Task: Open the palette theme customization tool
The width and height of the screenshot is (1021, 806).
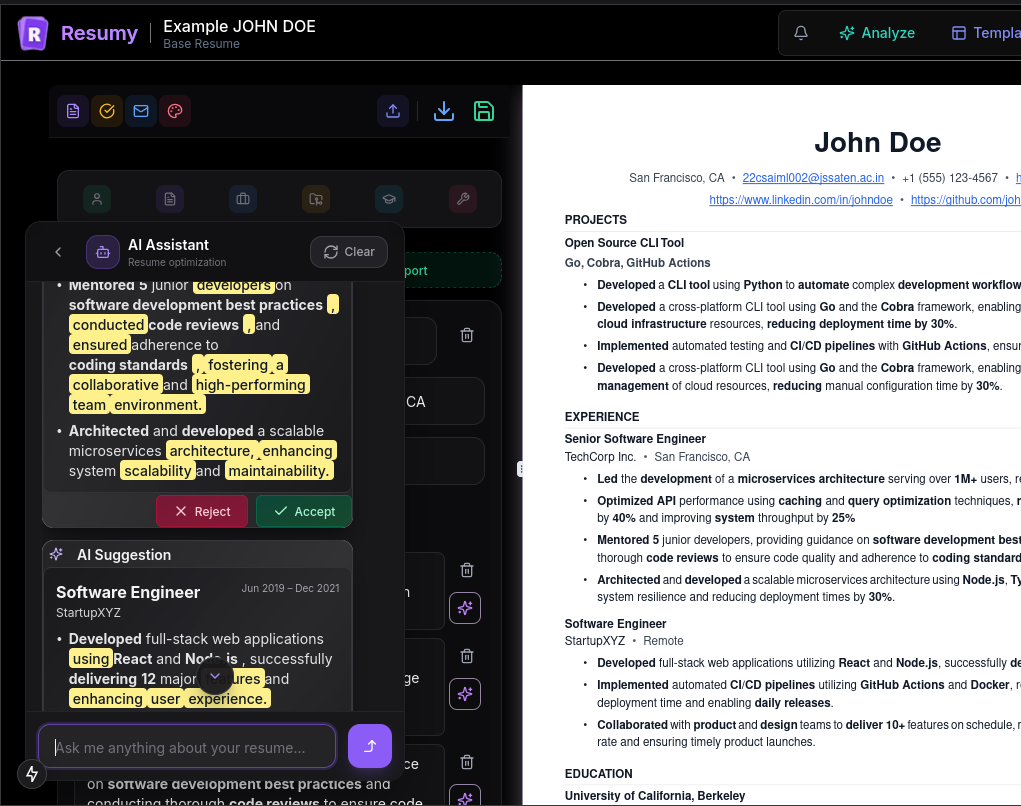Action: (x=174, y=111)
